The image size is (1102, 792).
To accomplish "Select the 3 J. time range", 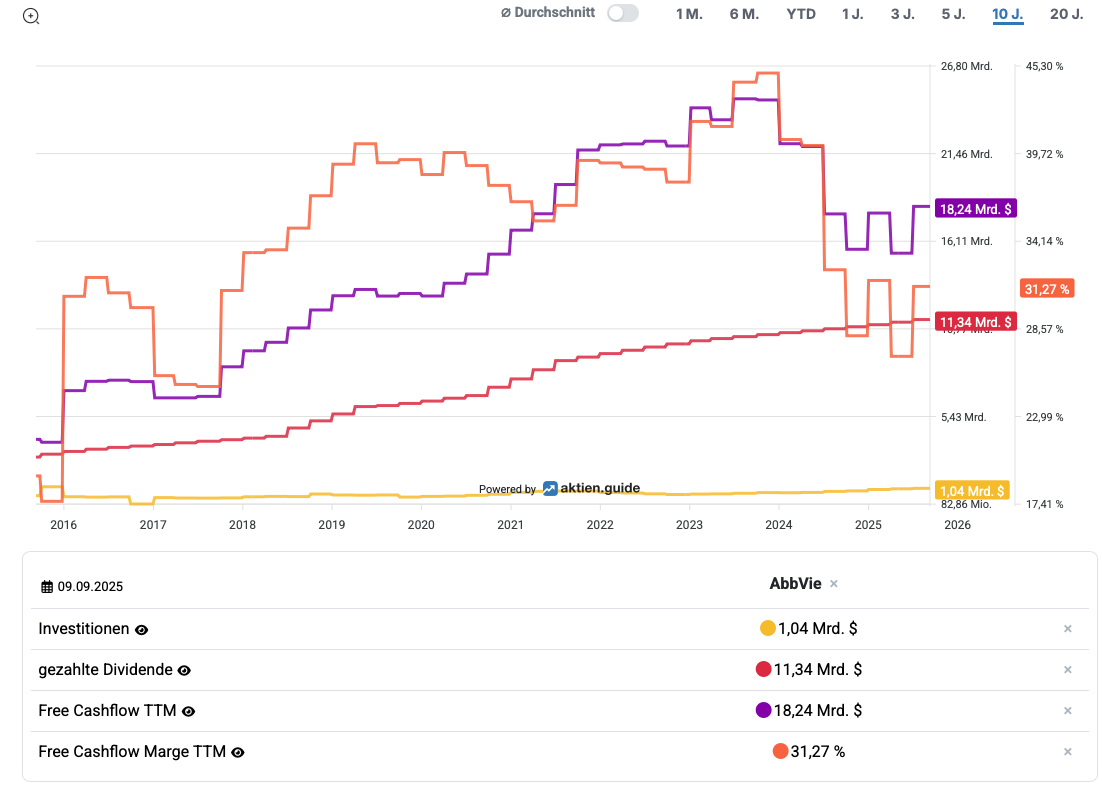I will [902, 14].
